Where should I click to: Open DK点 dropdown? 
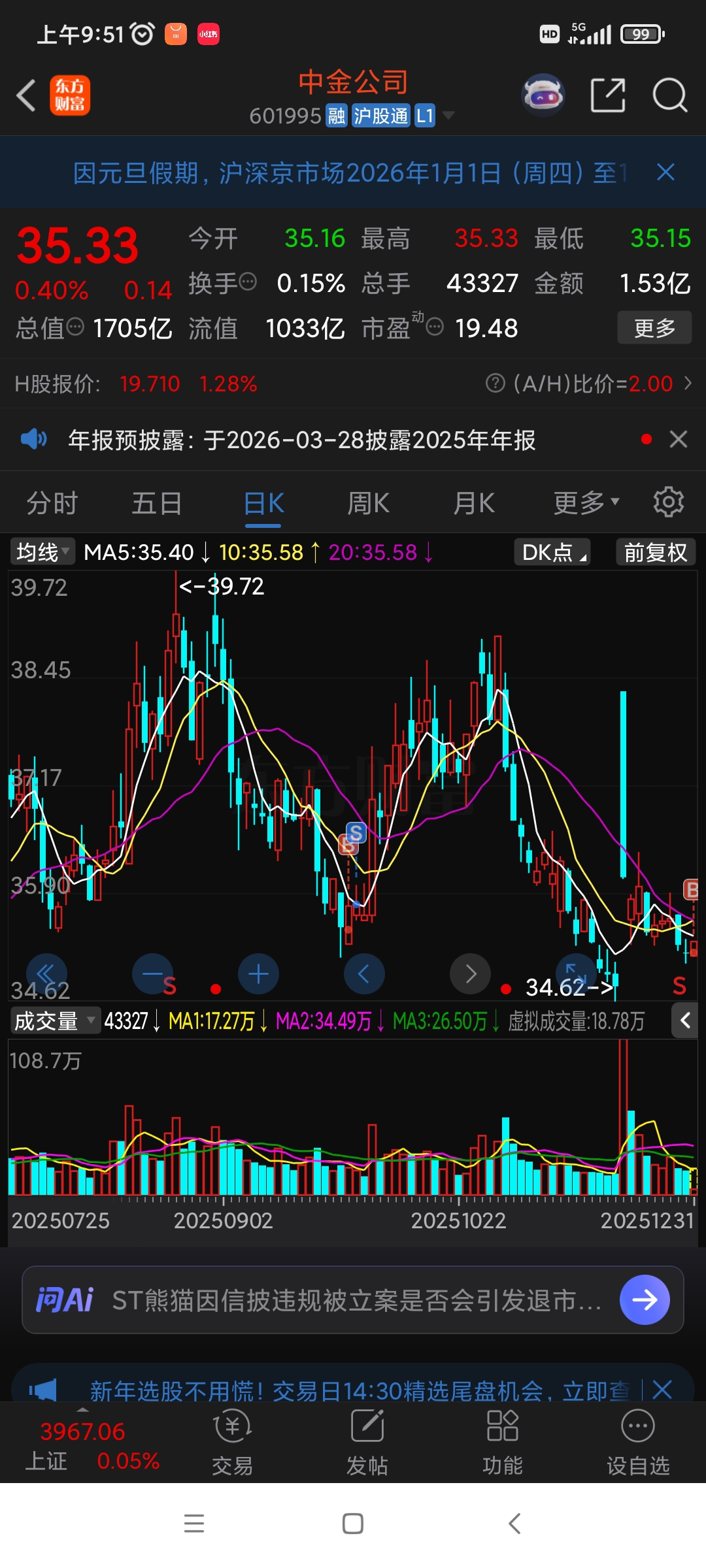[552, 552]
